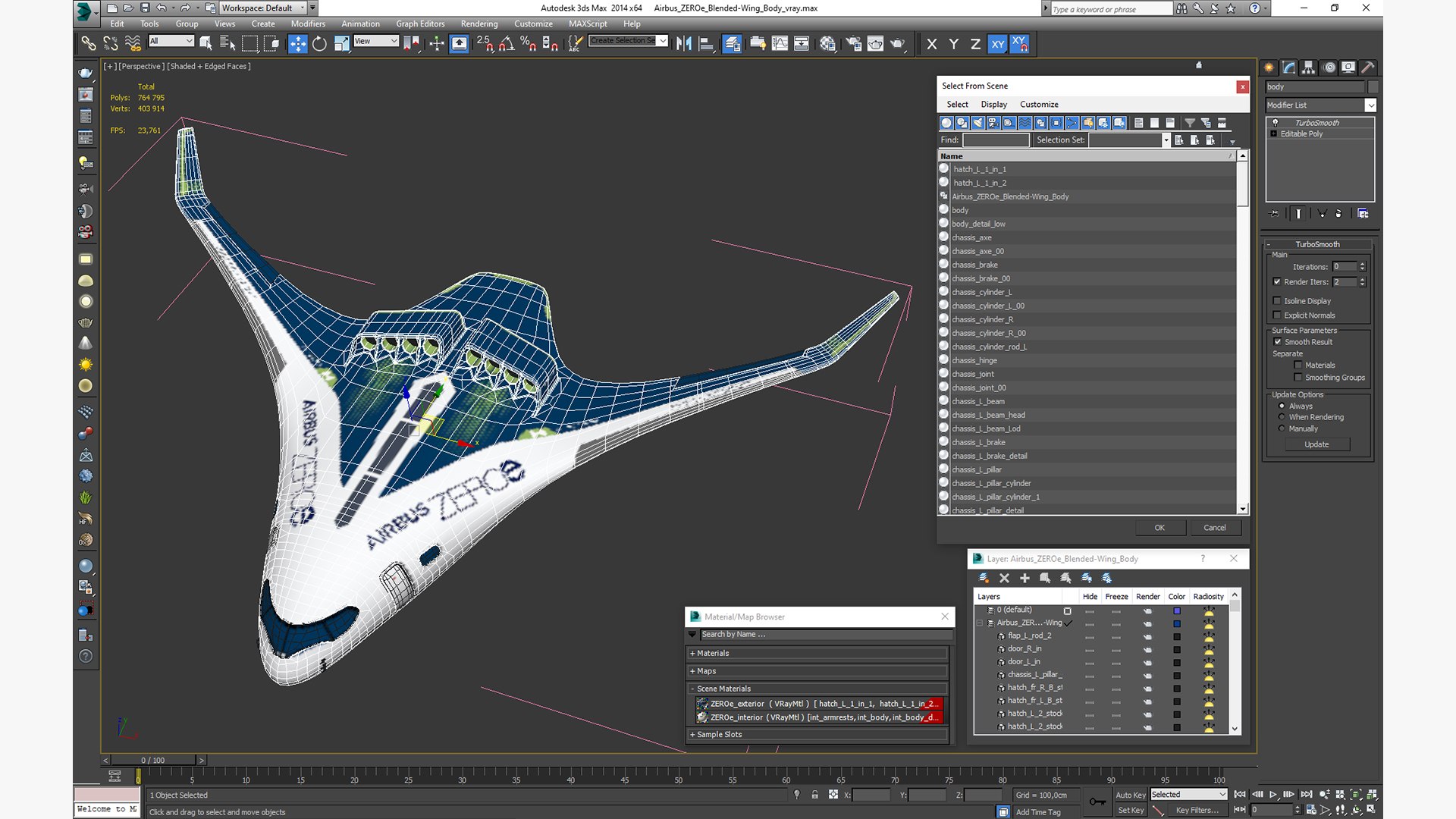Activate the Select and Link tool
The width and height of the screenshot is (1456, 819).
pos(89,43)
